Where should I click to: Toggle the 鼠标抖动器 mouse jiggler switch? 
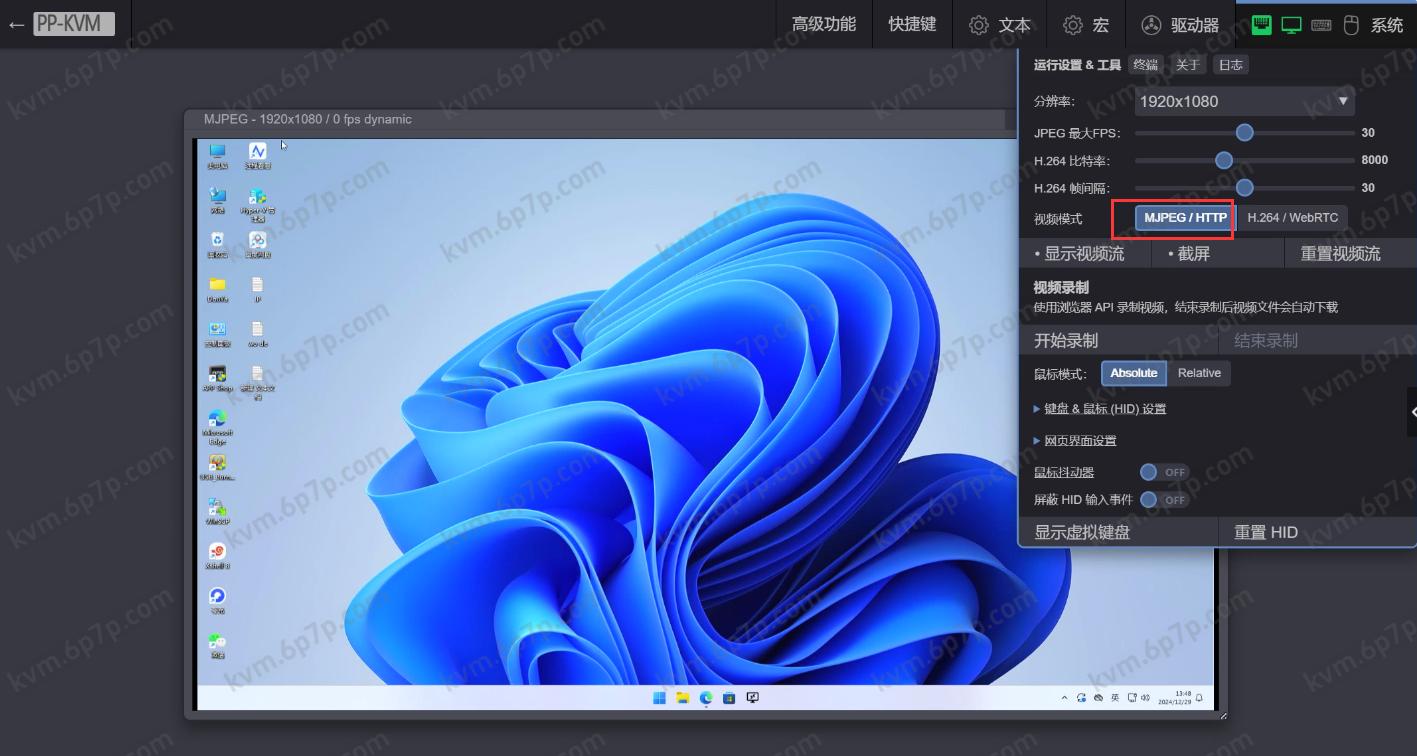click(1163, 472)
